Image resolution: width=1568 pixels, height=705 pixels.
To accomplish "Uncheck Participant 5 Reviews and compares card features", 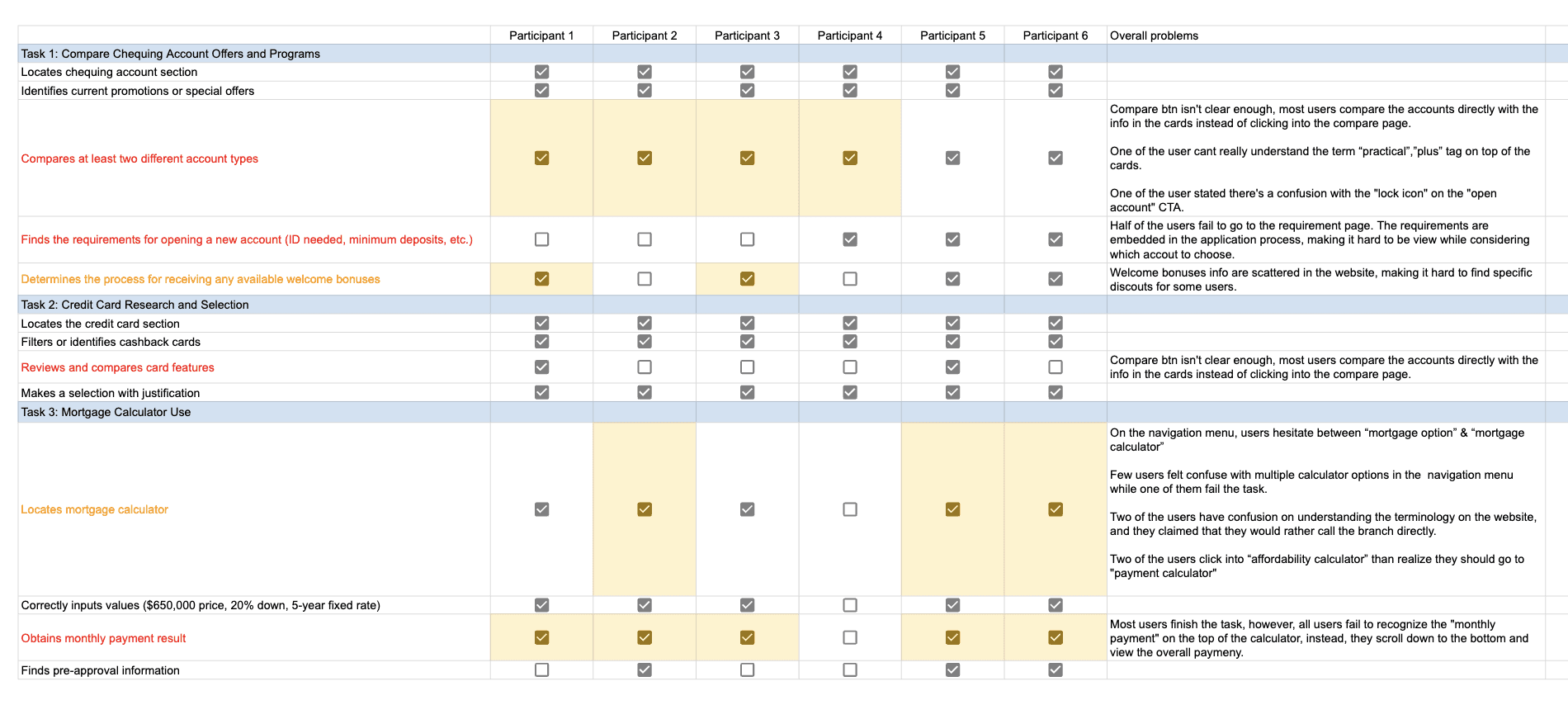I will click(952, 367).
